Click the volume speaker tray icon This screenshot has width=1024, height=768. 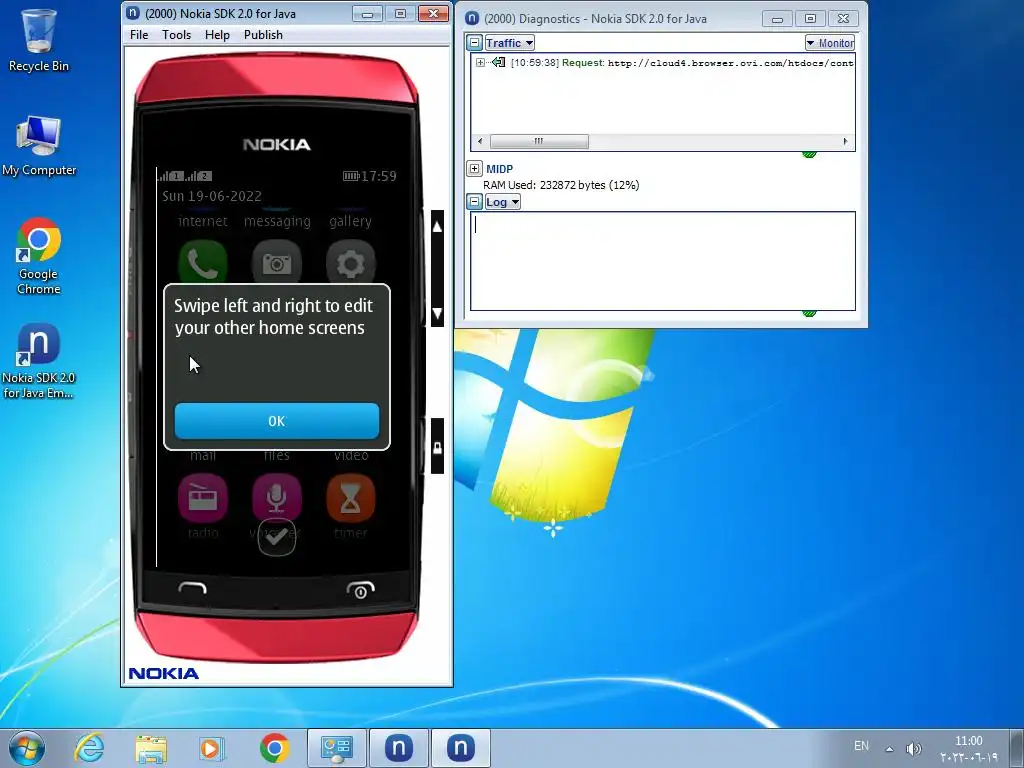(x=914, y=749)
